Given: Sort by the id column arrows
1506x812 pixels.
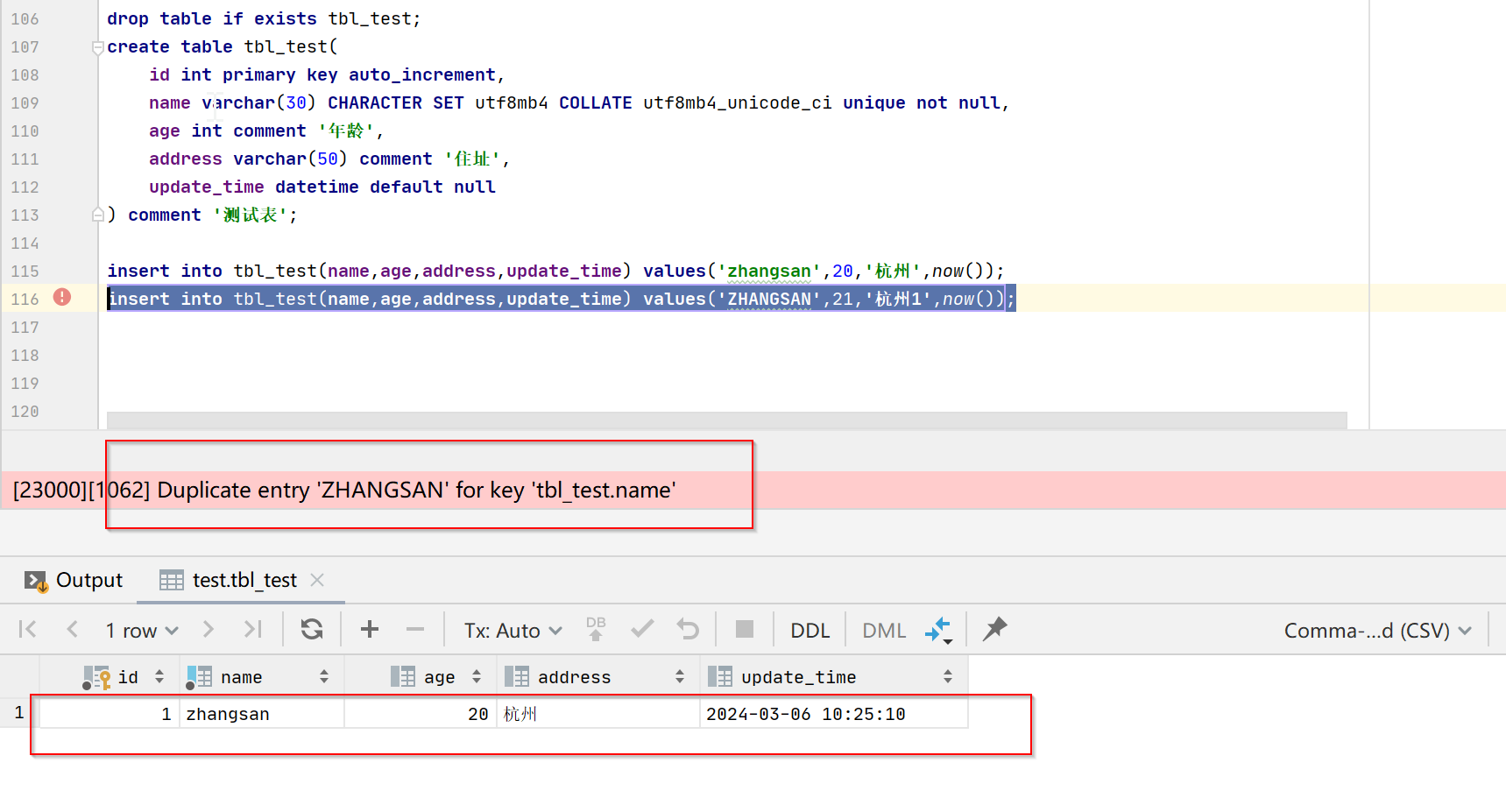Looking at the screenshot, I should point(159,676).
